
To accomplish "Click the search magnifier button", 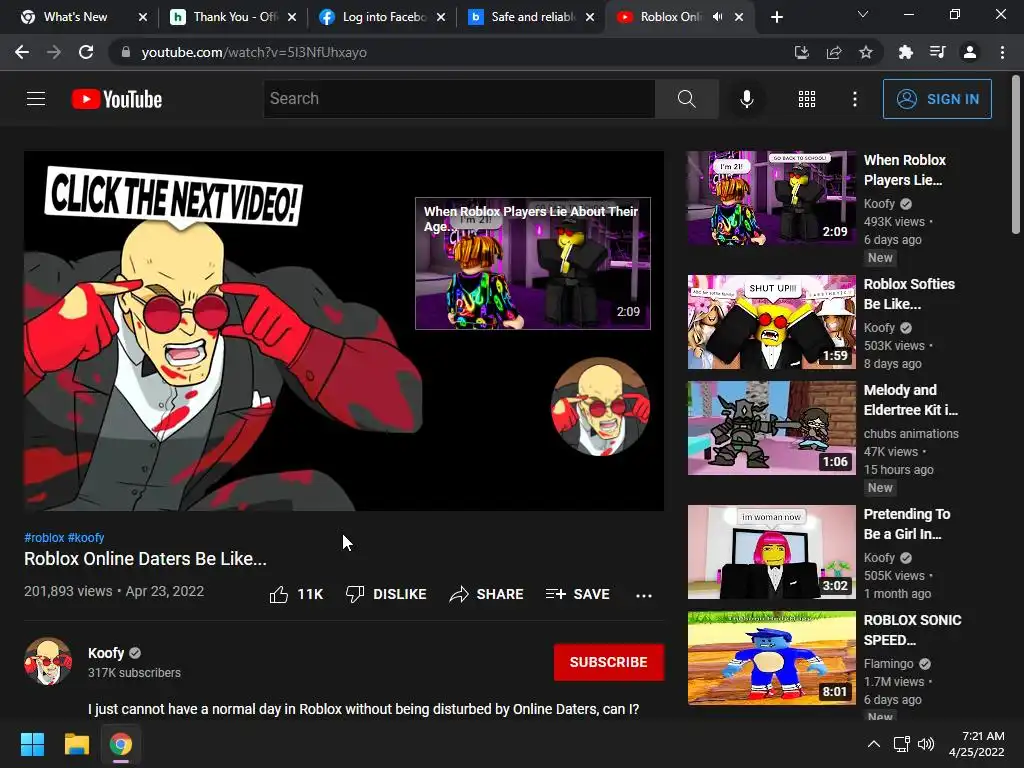I will [x=686, y=99].
